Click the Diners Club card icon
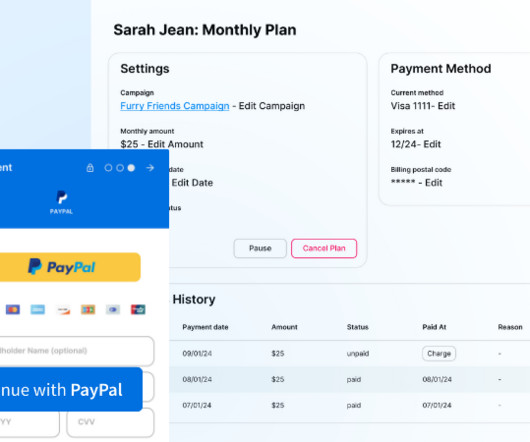 point(113,309)
